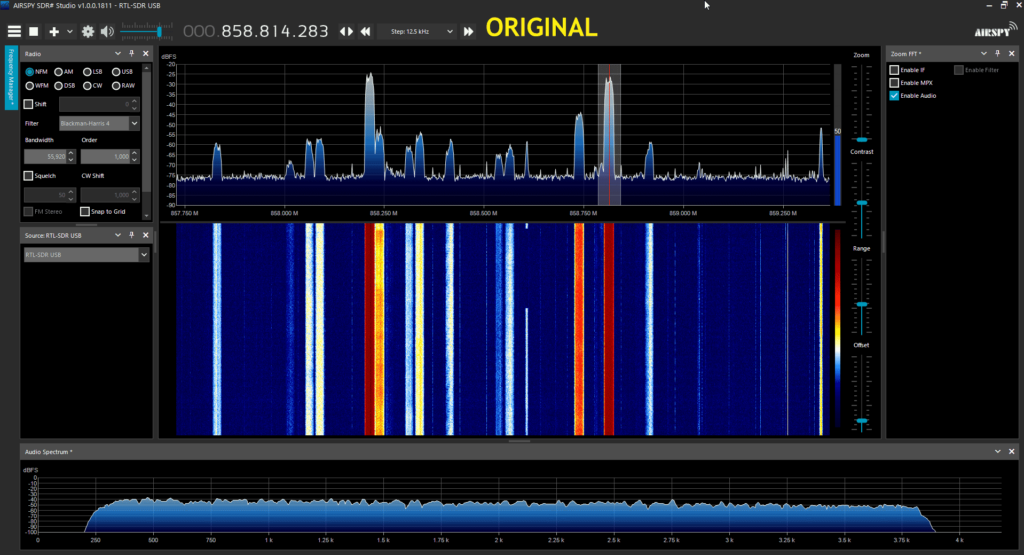Viewport: 1024px width, 555px height.
Task: Select the USB radio mode
Action: 122,72
